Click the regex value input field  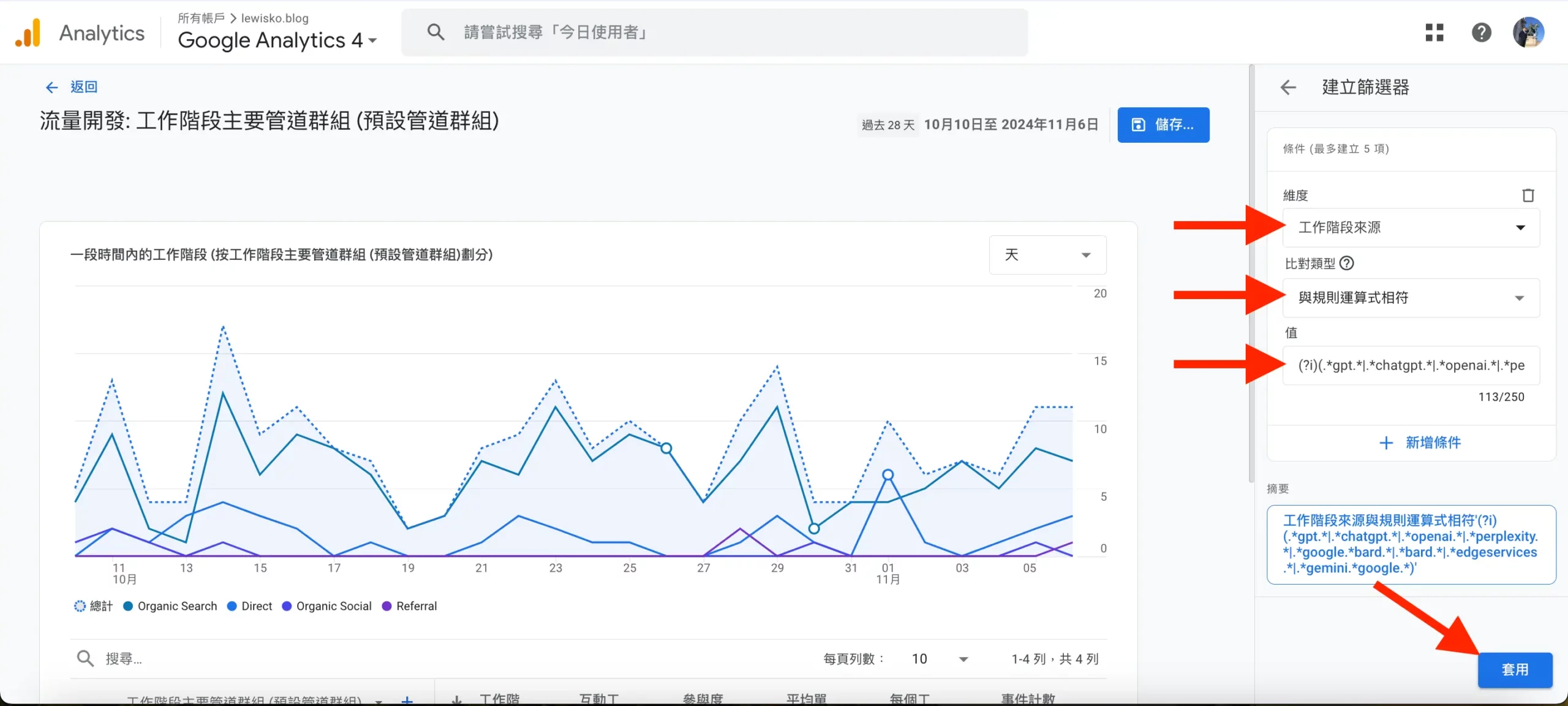tap(1411, 366)
